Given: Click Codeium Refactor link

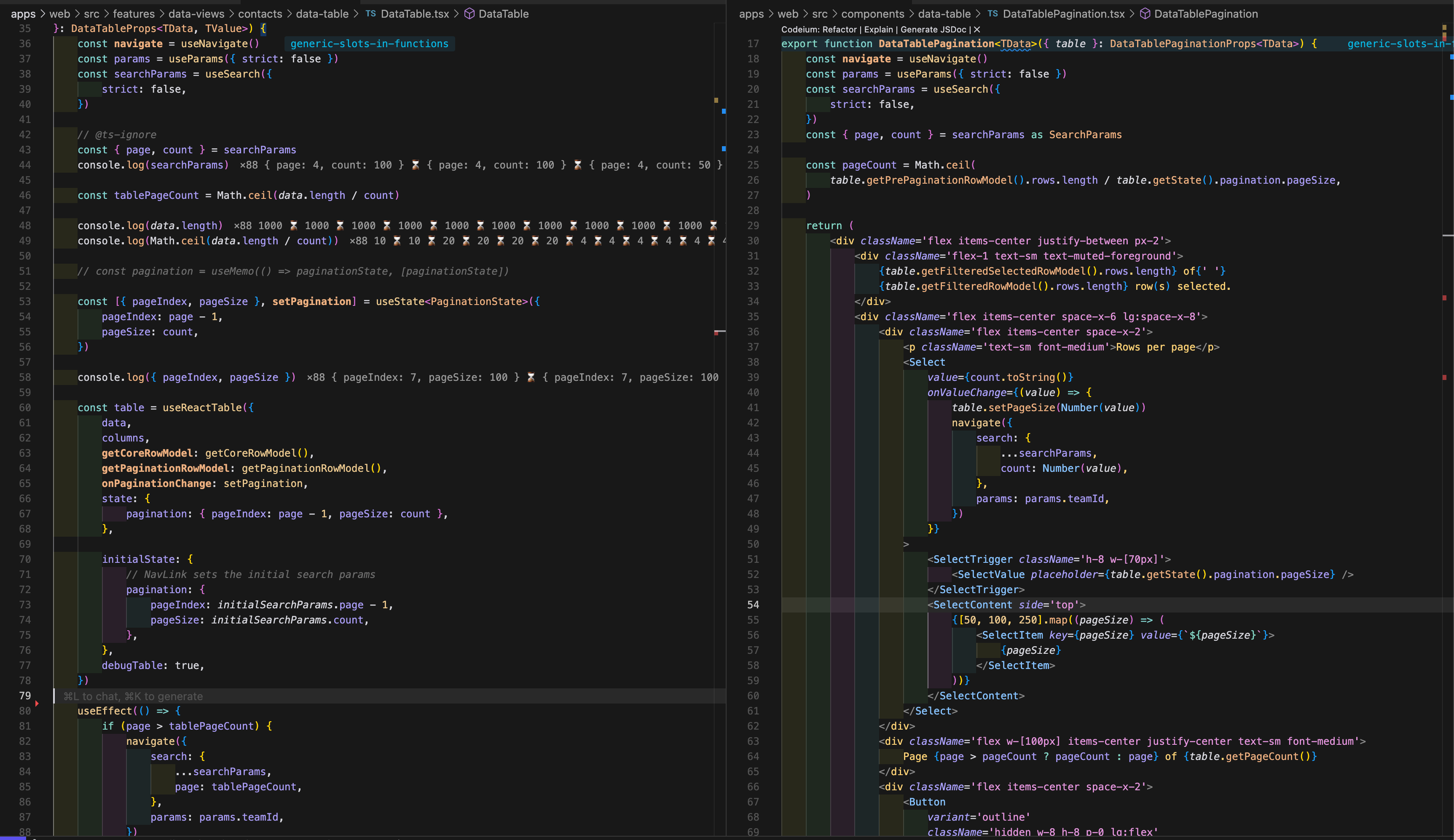Looking at the screenshot, I should [x=840, y=29].
